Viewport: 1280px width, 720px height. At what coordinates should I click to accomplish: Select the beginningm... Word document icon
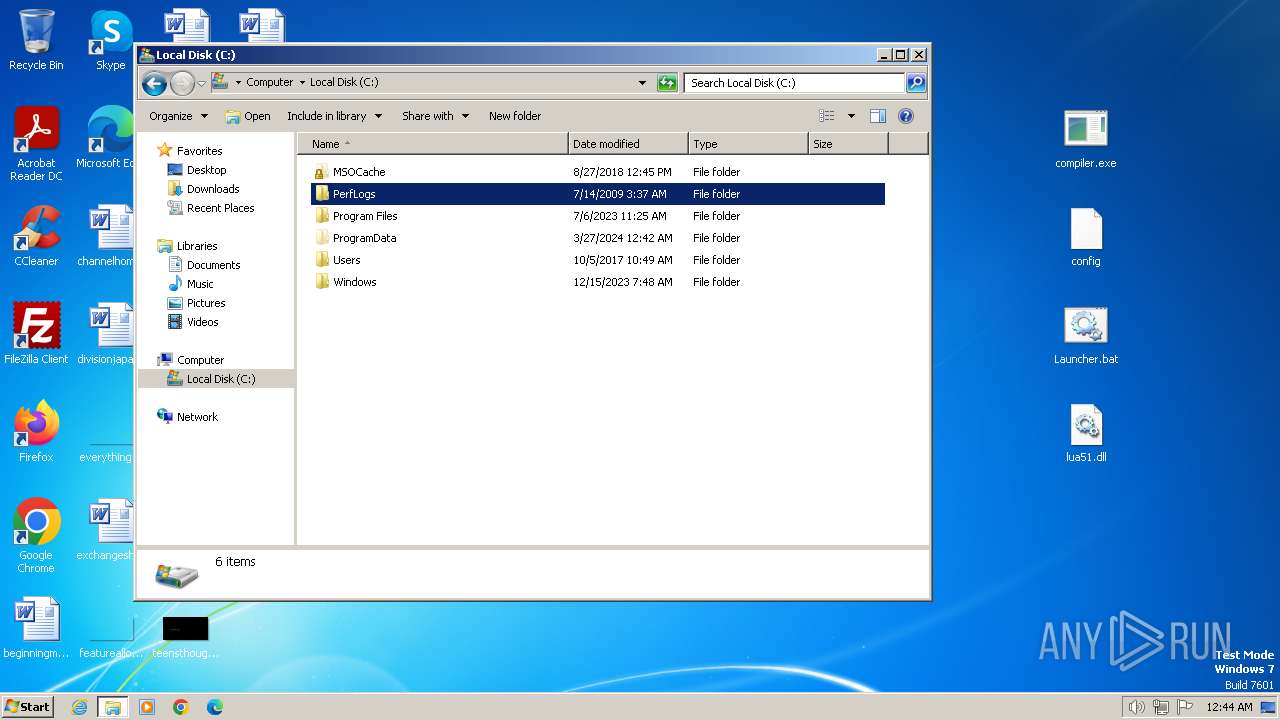36,628
